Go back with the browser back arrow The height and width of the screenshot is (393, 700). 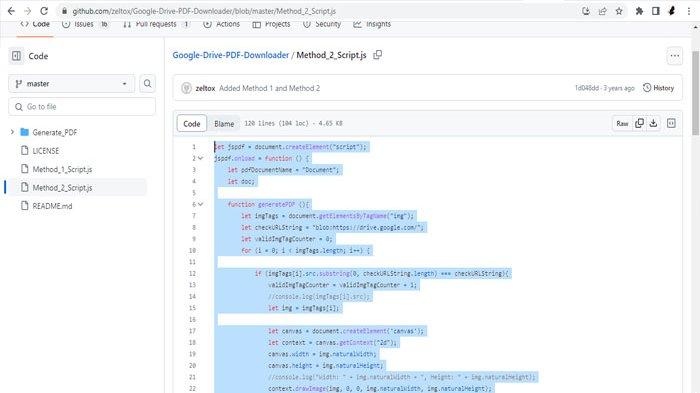11,11
